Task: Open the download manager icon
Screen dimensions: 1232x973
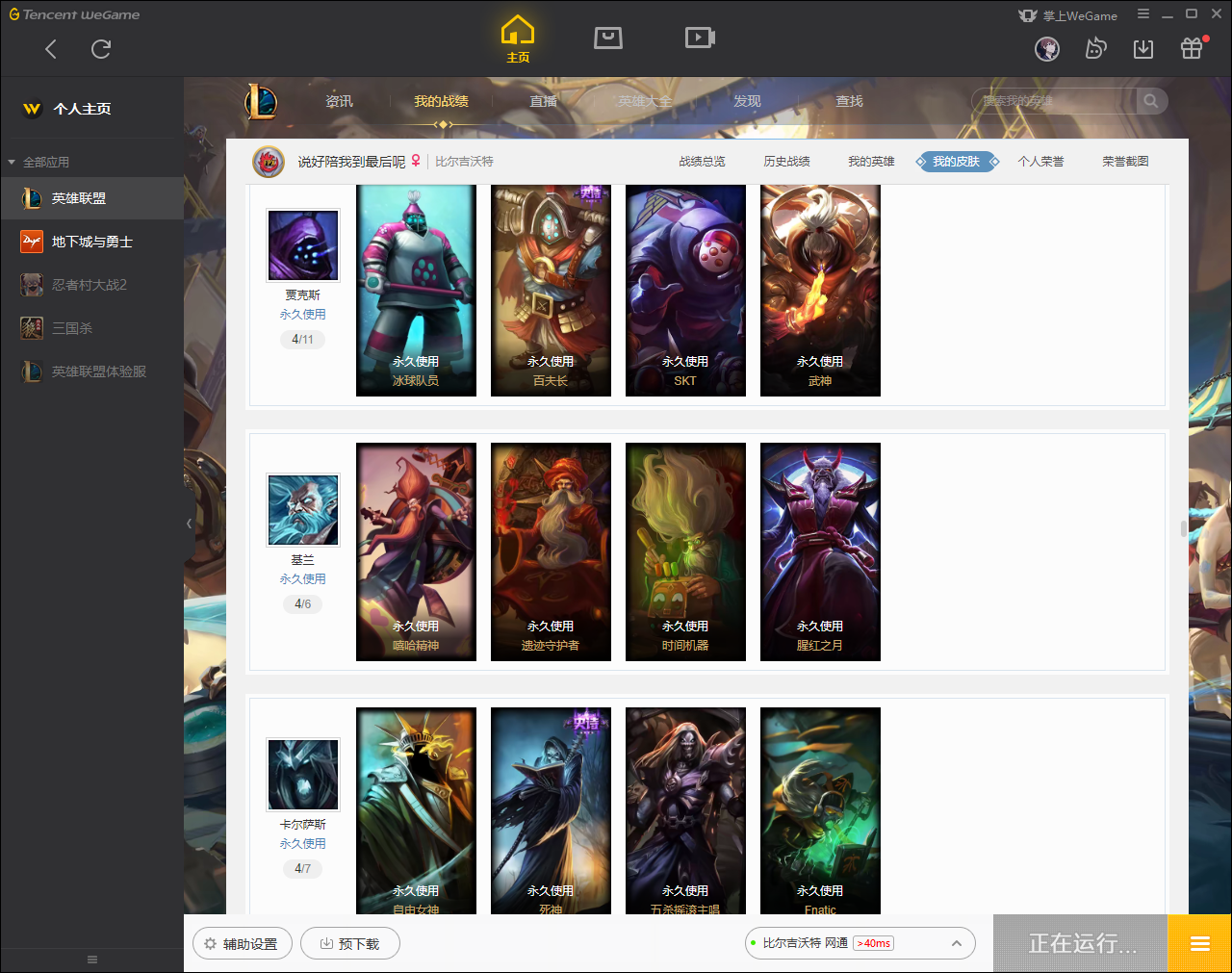Action: pyautogui.click(x=1143, y=49)
